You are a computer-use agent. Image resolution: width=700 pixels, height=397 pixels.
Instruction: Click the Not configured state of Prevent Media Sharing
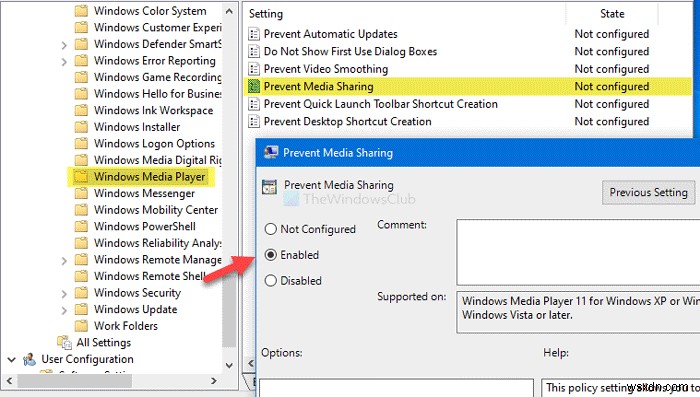click(612, 86)
